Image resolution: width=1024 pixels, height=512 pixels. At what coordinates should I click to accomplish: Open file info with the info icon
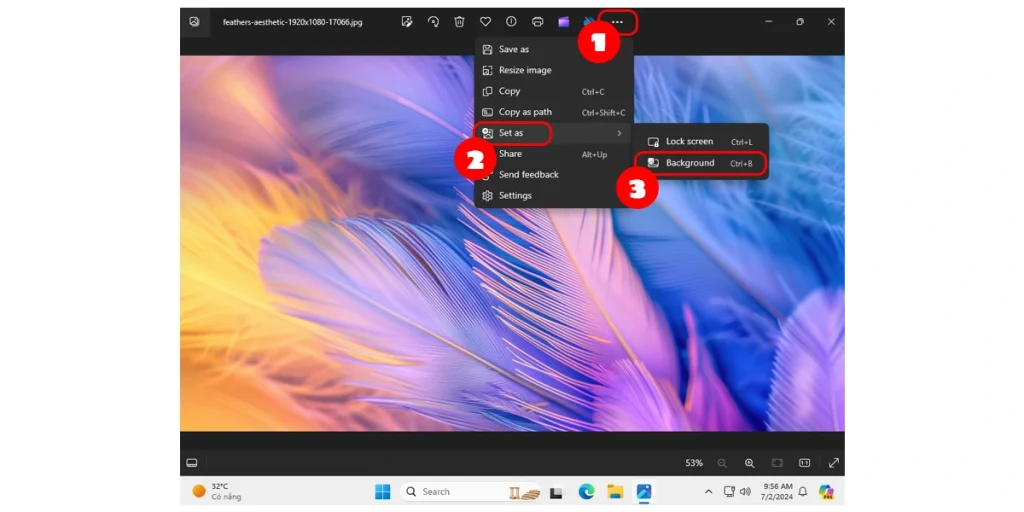coord(511,21)
